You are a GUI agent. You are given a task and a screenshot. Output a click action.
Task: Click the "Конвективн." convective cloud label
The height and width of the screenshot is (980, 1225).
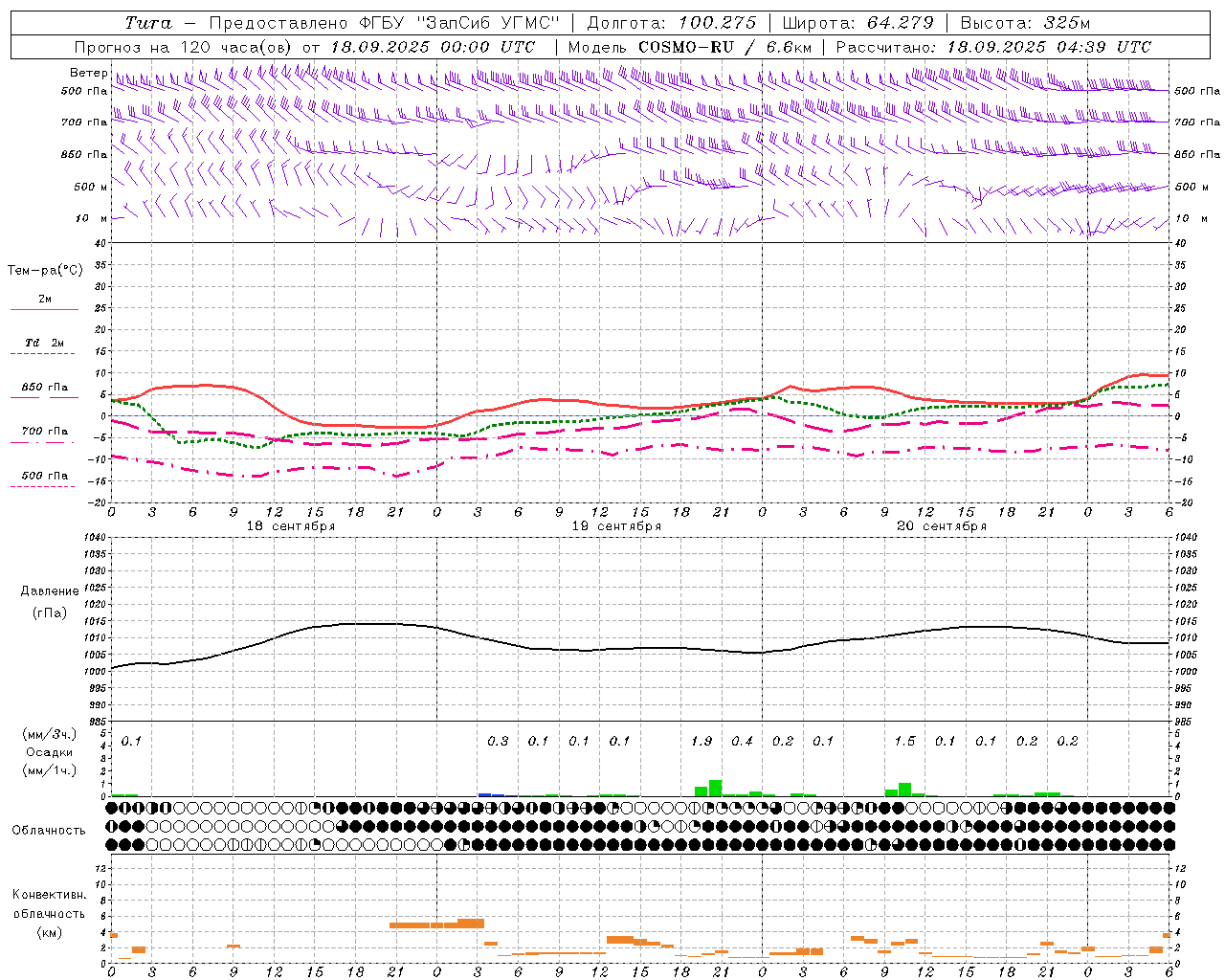(50, 895)
